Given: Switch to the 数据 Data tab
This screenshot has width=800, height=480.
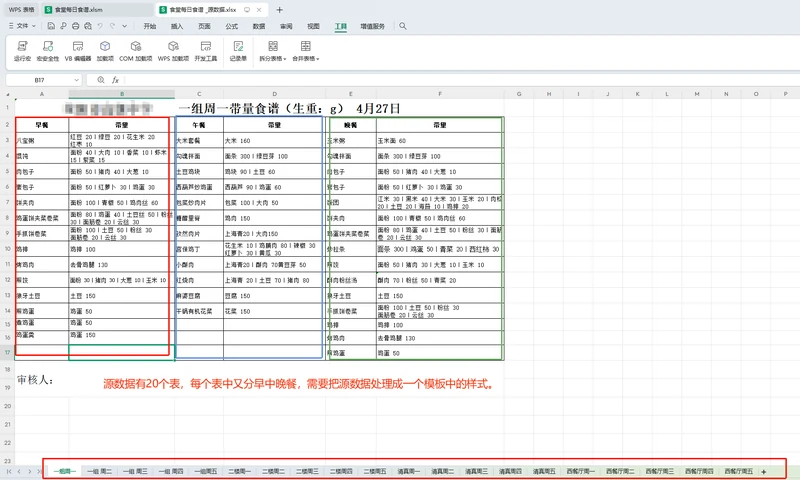Looking at the screenshot, I should click(259, 26).
